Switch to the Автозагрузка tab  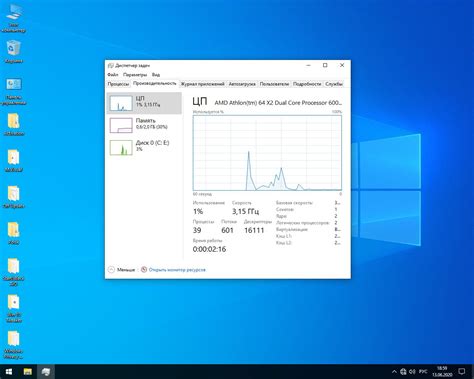pos(242,84)
